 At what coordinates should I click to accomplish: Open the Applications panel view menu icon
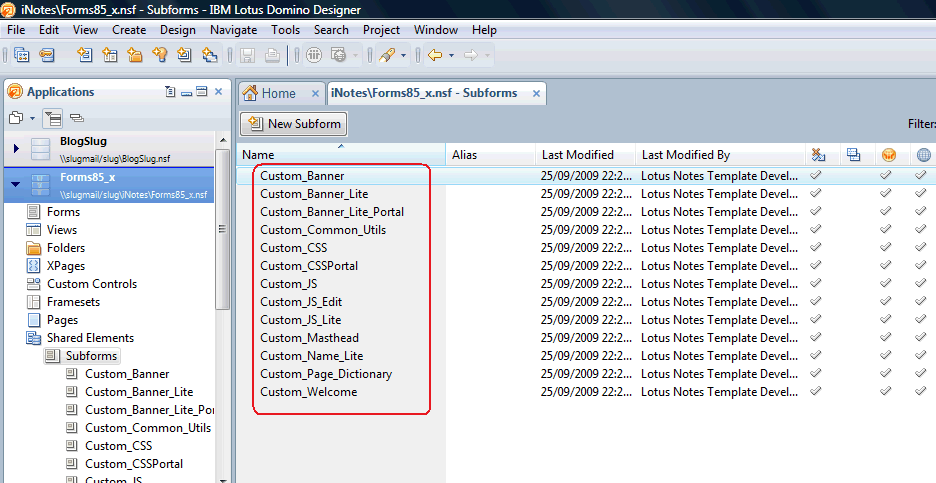coord(170,92)
